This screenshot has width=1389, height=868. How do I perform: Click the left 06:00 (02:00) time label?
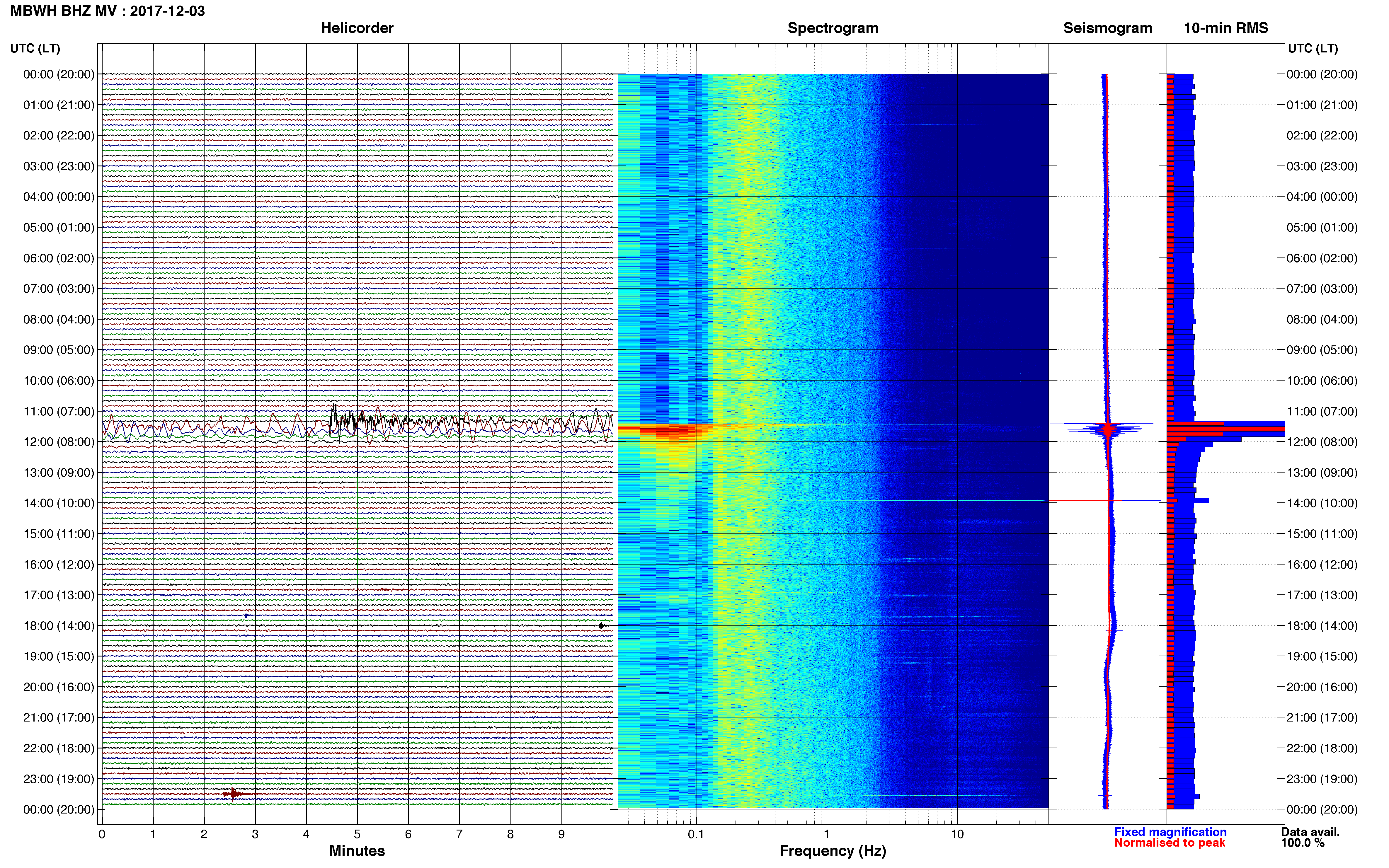[x=59, y=258]
